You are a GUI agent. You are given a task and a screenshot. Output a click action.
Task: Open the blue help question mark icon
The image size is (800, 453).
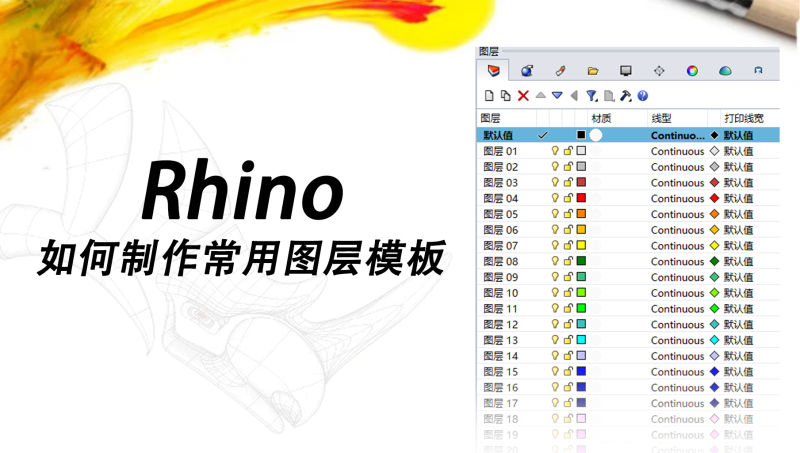(643, 96)
